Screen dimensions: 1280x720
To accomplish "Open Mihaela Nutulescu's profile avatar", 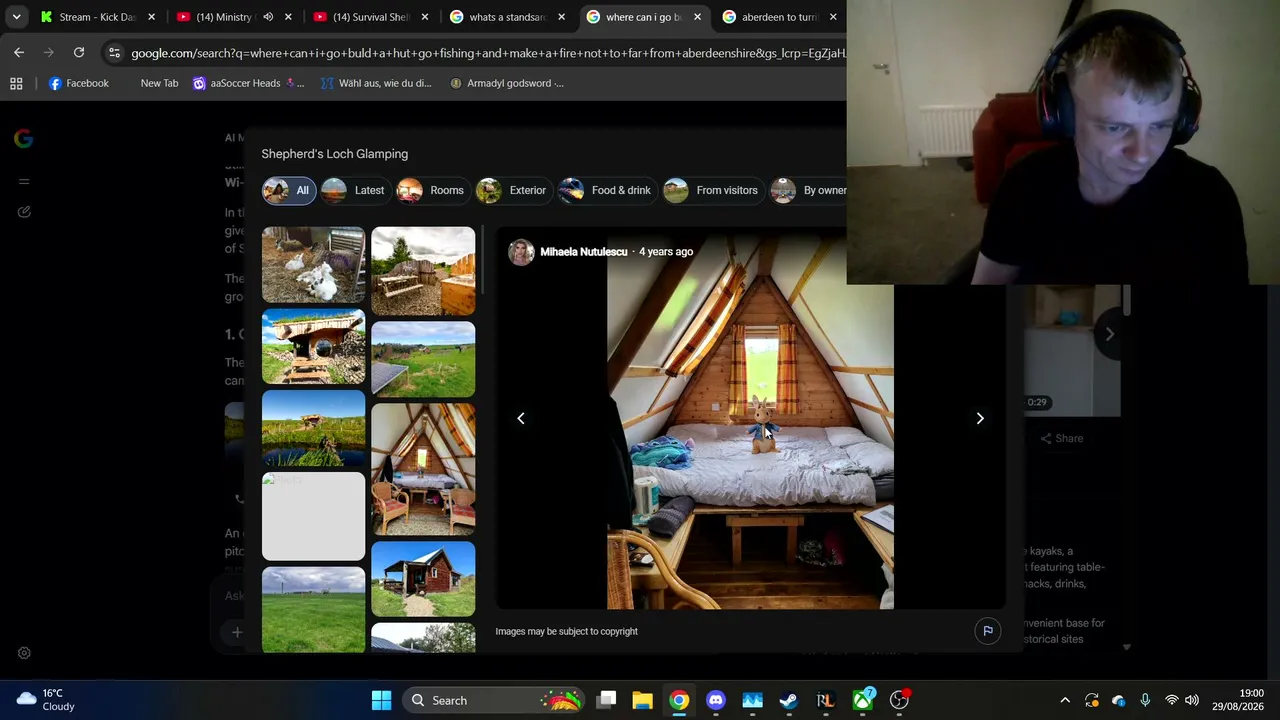I will point(521,252).
